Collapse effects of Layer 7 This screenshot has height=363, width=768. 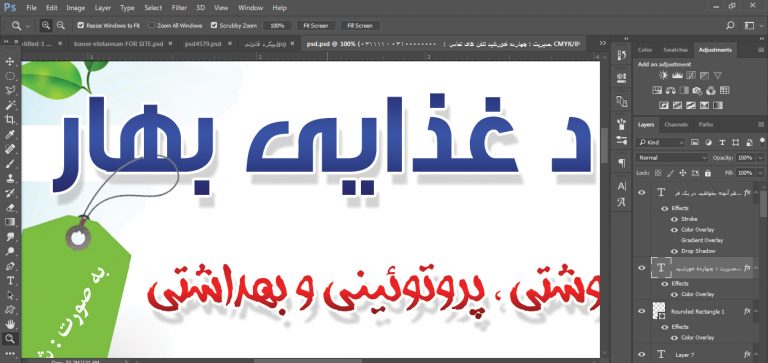pyautogui.click(x=756, y=354)
